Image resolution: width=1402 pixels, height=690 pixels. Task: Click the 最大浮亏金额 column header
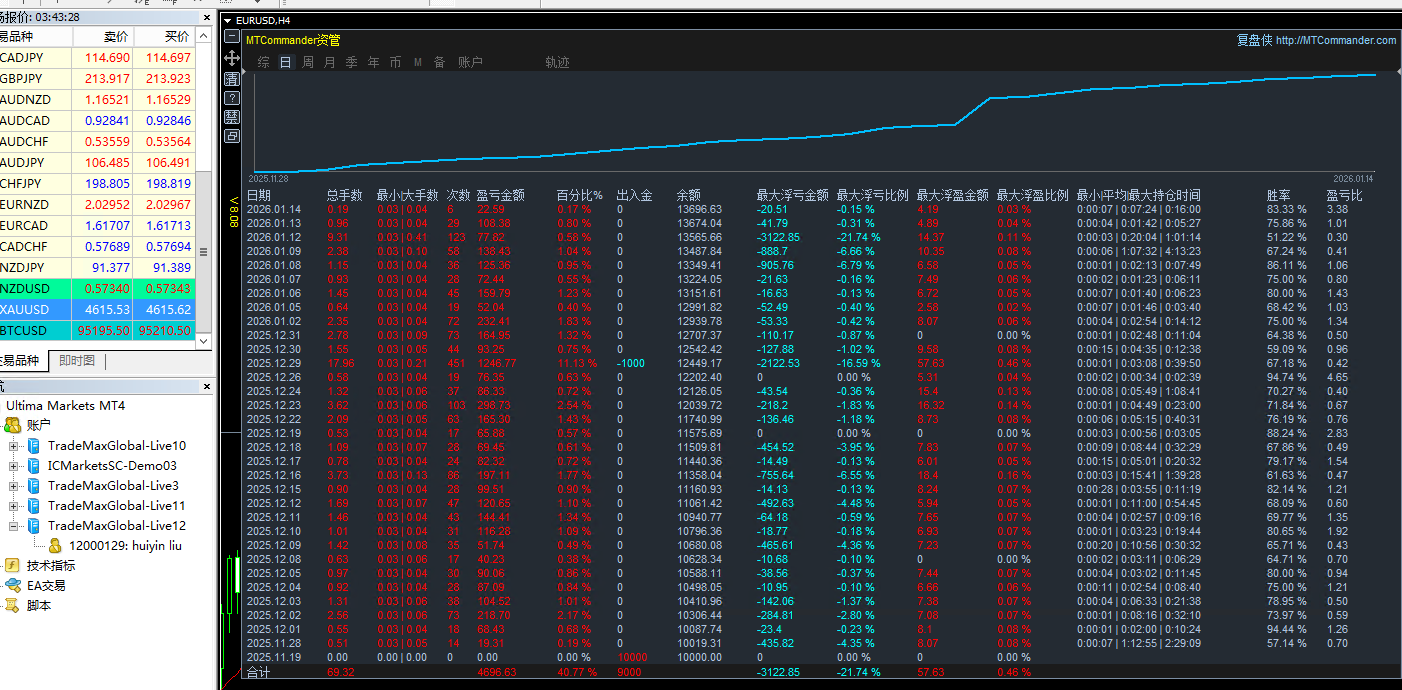(793, 195)
